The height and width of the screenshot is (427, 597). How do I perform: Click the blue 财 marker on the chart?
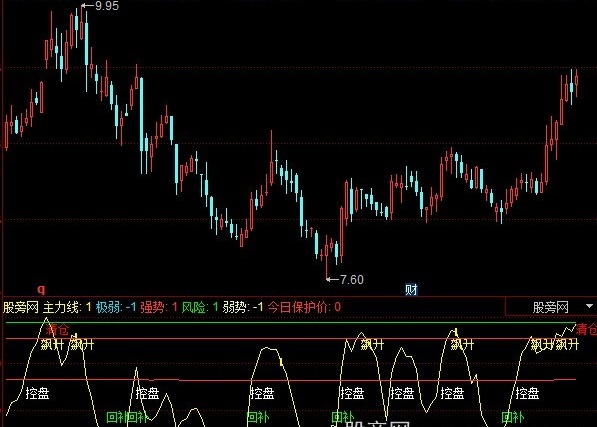point(411,290)
